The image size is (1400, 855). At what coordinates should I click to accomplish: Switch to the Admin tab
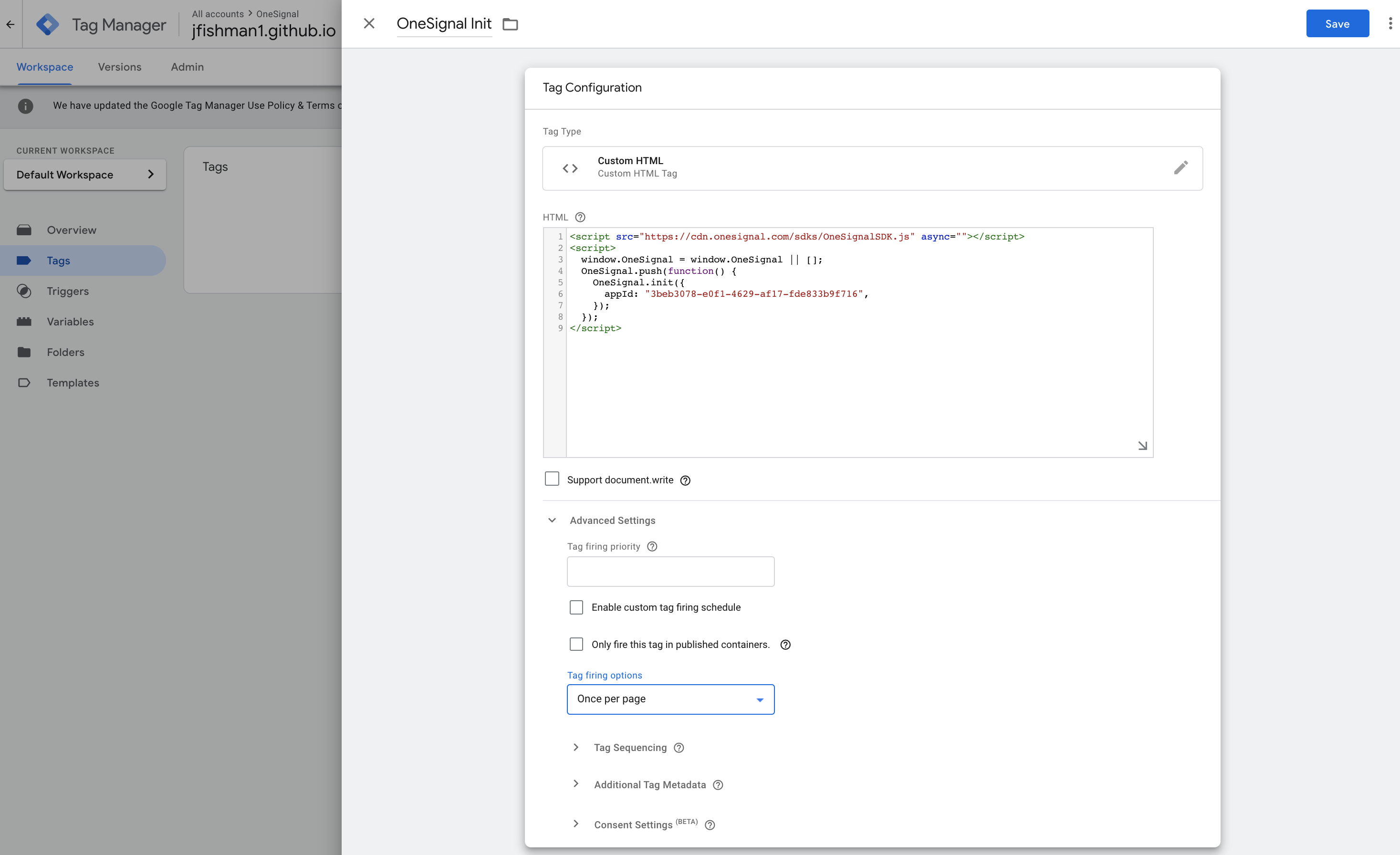(x=187, y=67)
